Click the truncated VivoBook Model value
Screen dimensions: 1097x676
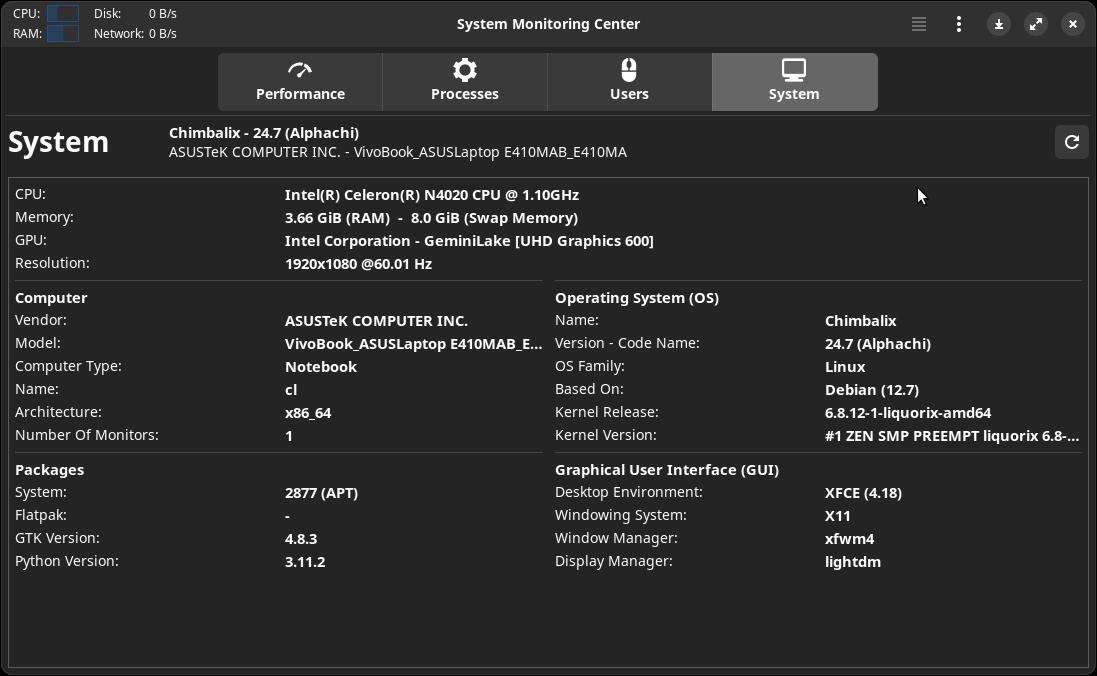coord(413,344)
